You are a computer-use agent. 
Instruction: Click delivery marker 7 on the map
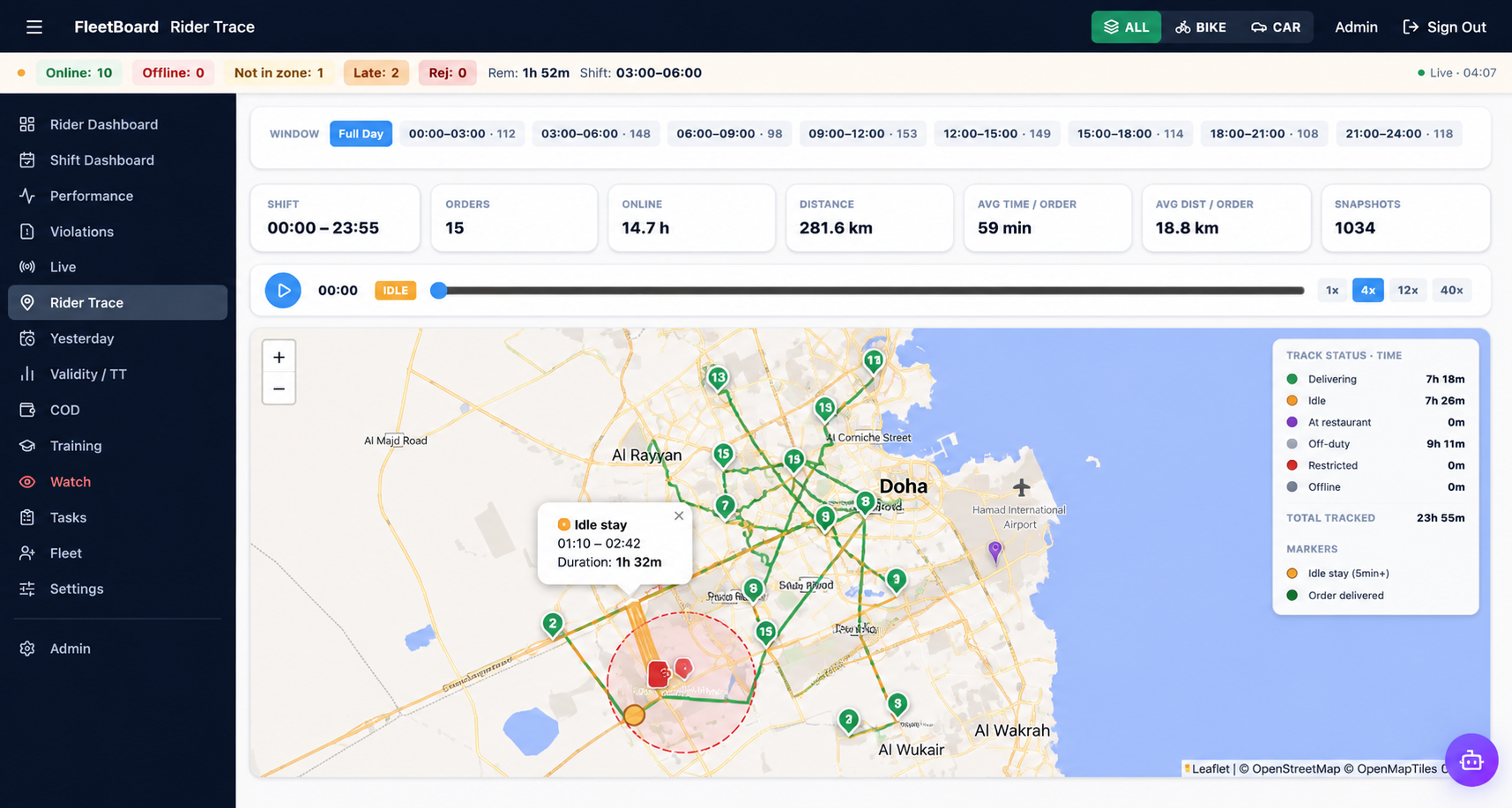pyautogui.click(x=725, y=506)
